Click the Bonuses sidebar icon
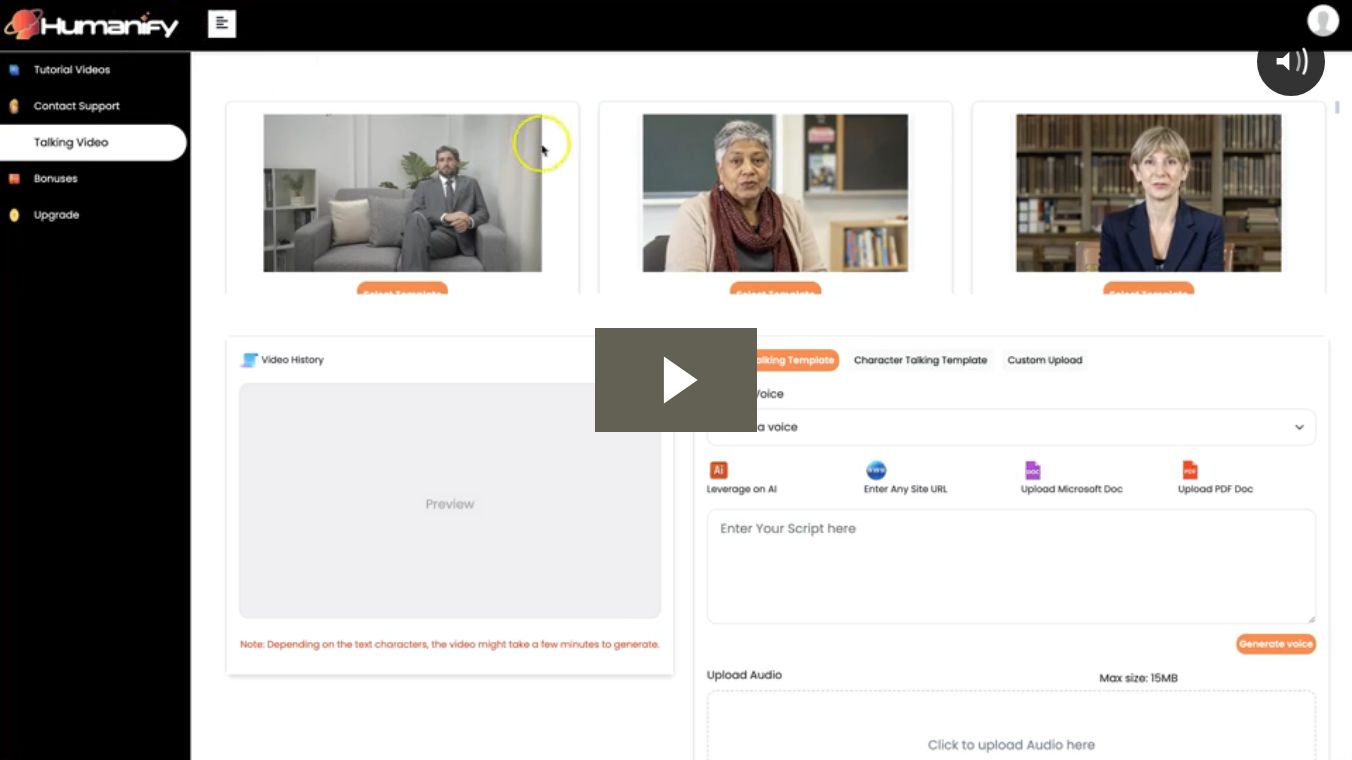The height and width of the screenshot is (760, 1352). coord(14,179)
